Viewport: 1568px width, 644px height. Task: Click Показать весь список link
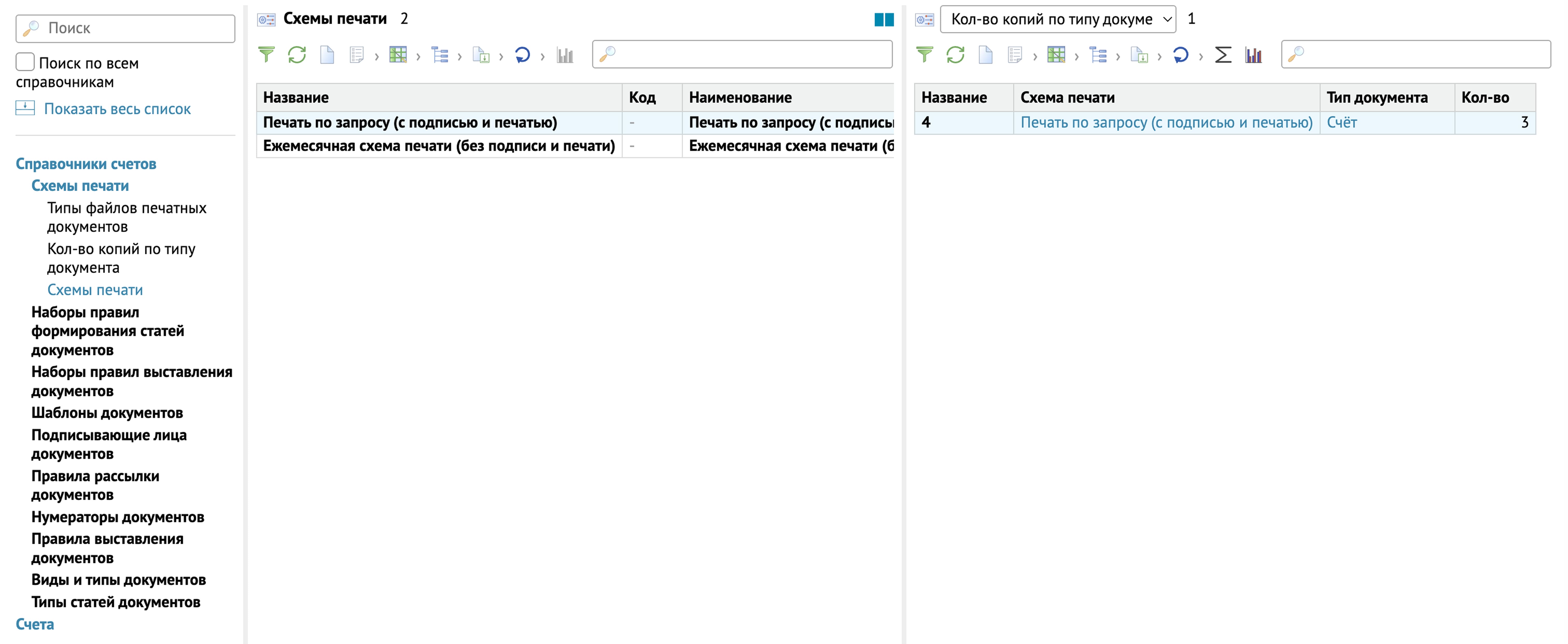pos(117,109)
